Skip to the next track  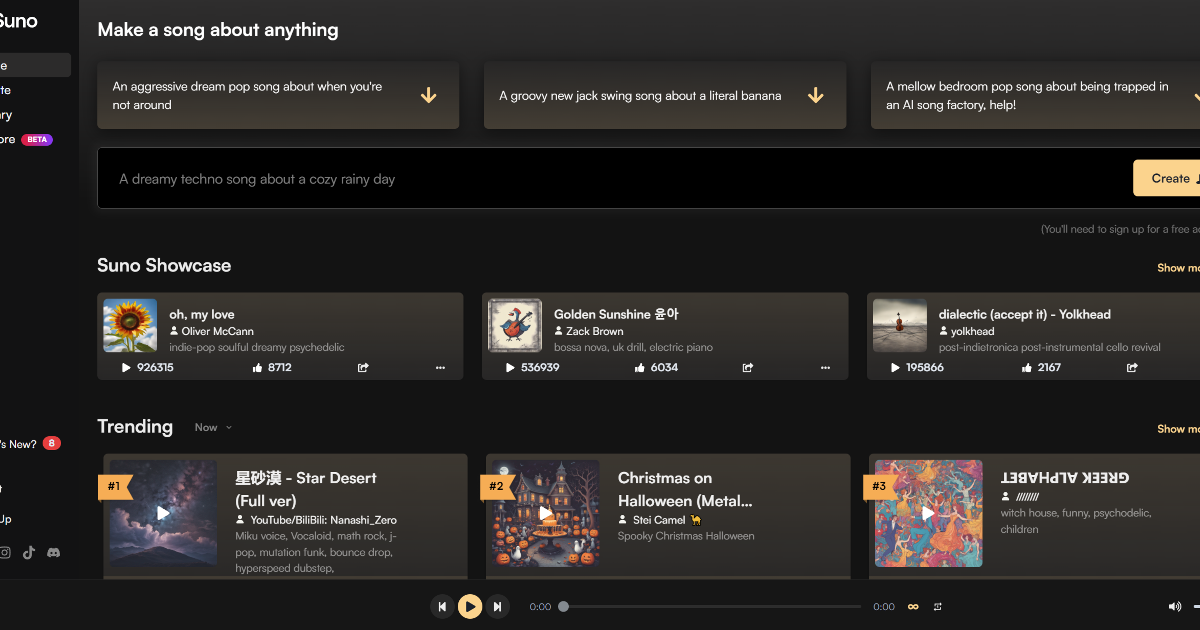click(497, 606)
